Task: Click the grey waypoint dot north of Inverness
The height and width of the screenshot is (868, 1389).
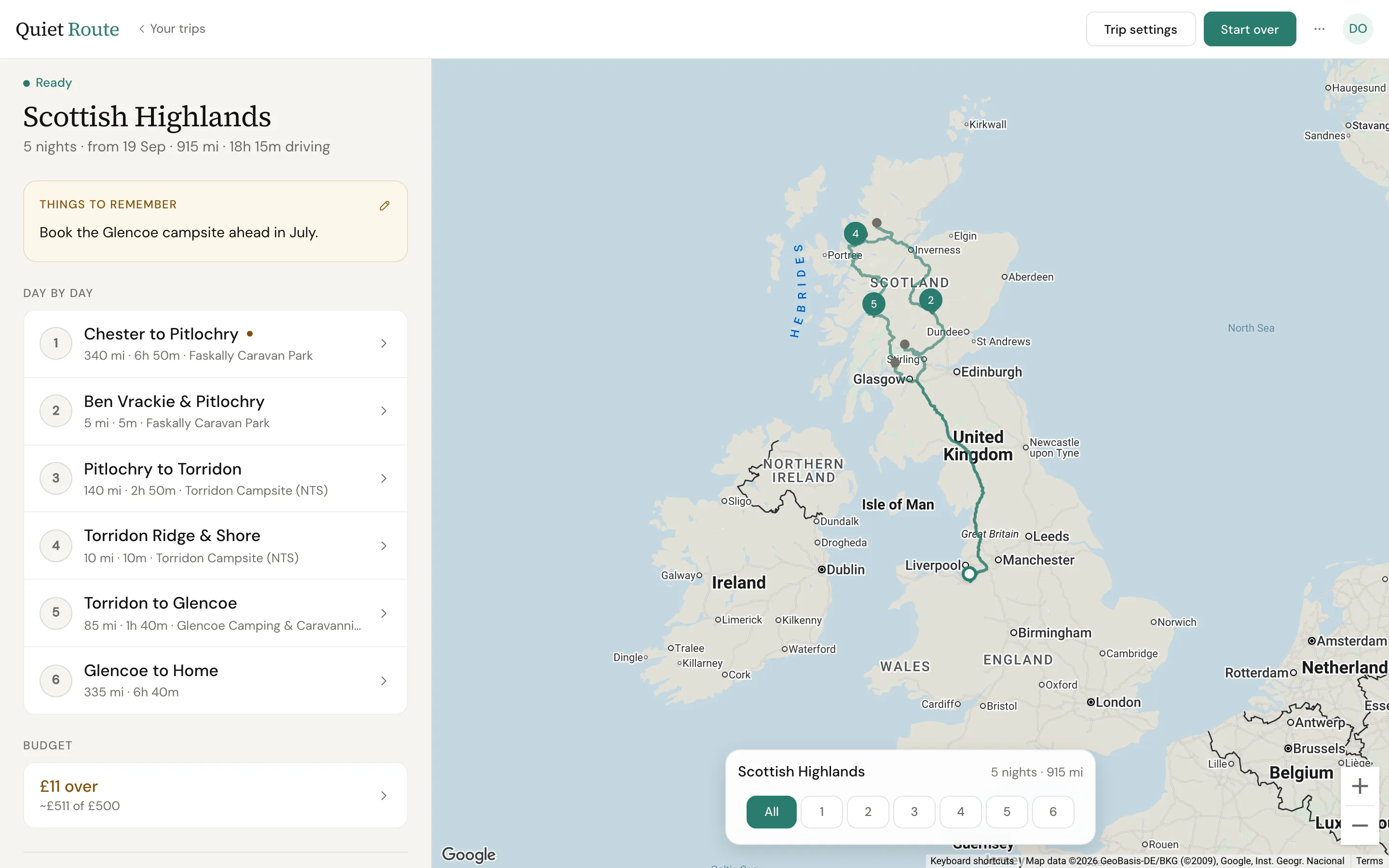Action: [876, 223]
